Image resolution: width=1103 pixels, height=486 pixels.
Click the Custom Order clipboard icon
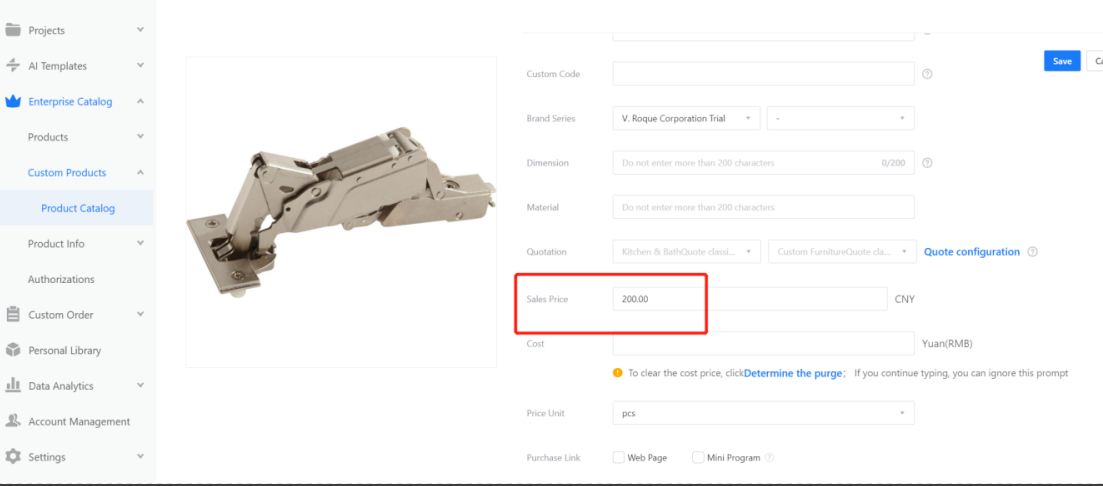[x=13, y=315]
